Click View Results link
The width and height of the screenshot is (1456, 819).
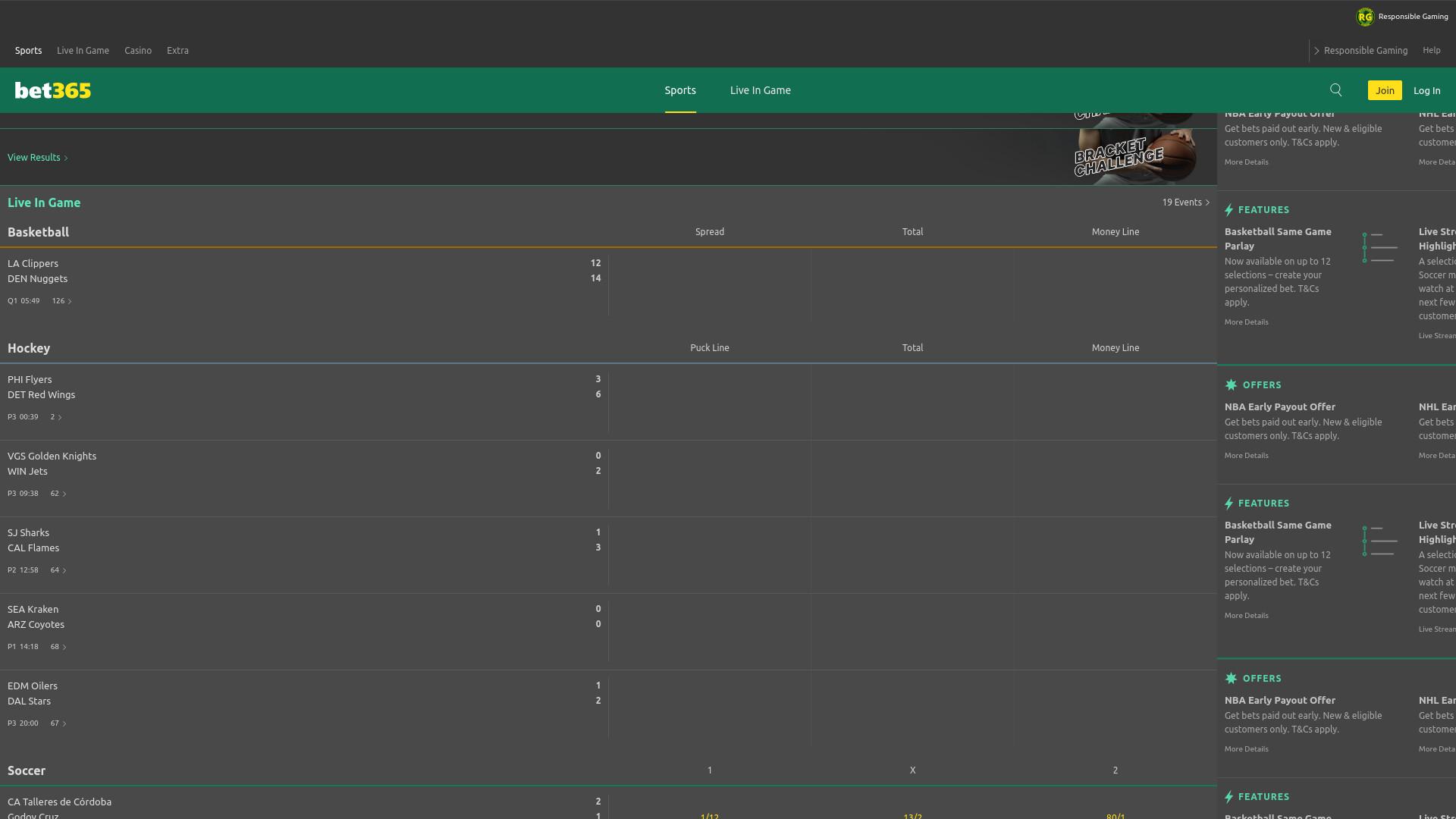[x=38, y=158]
